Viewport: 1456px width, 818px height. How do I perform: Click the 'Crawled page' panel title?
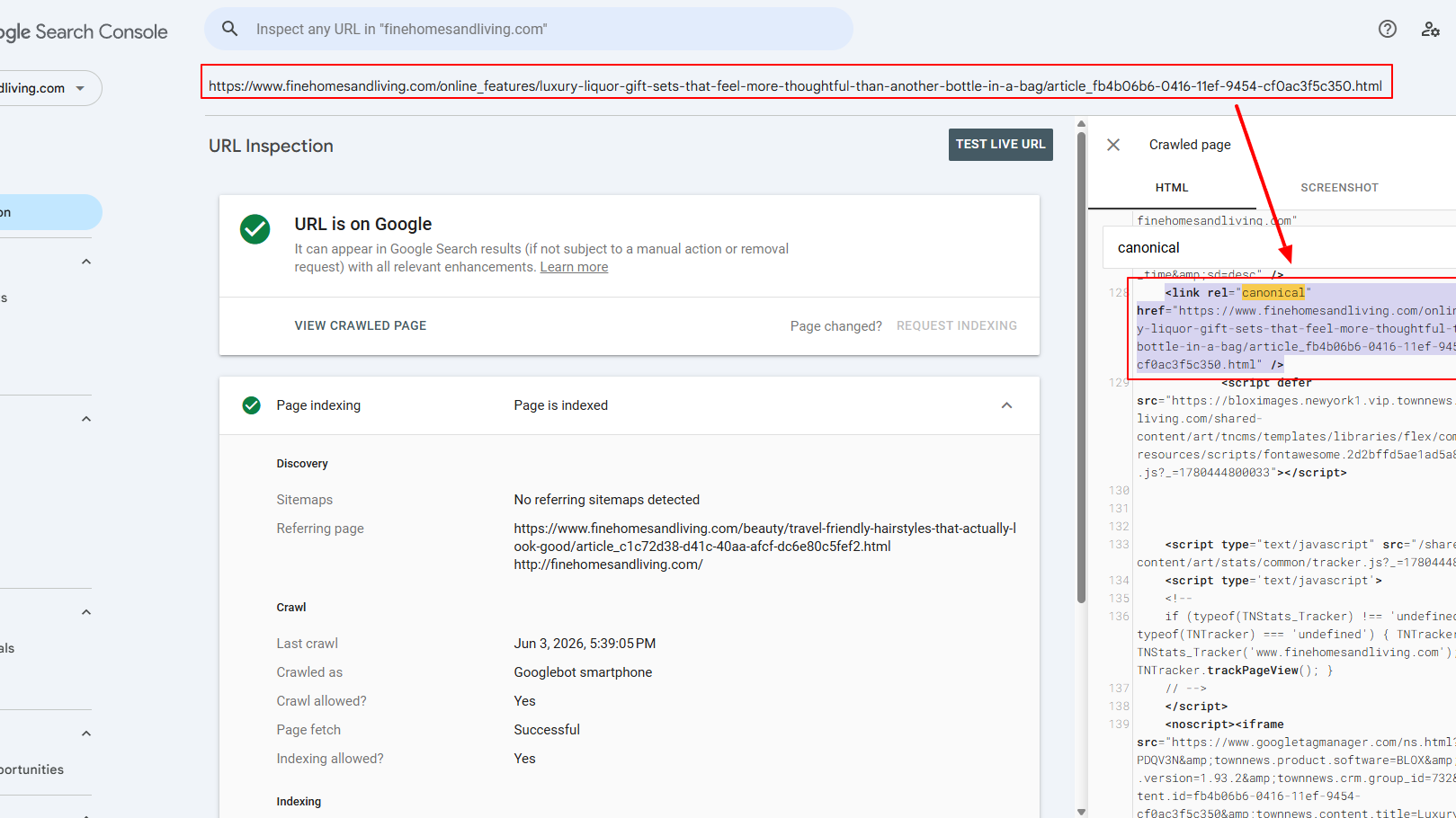(1190, 145)
